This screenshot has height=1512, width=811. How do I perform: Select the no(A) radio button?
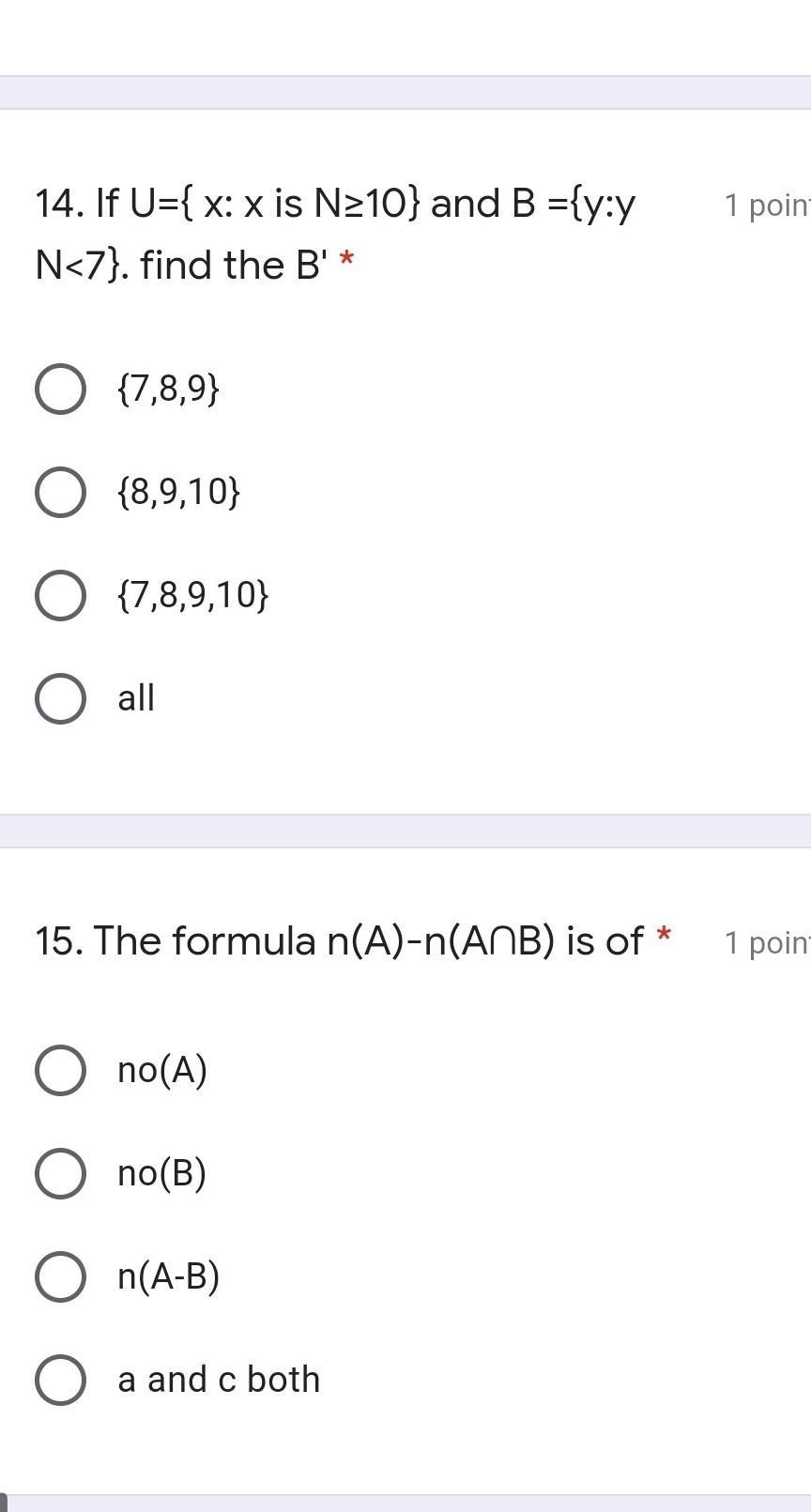(61, 1070)
